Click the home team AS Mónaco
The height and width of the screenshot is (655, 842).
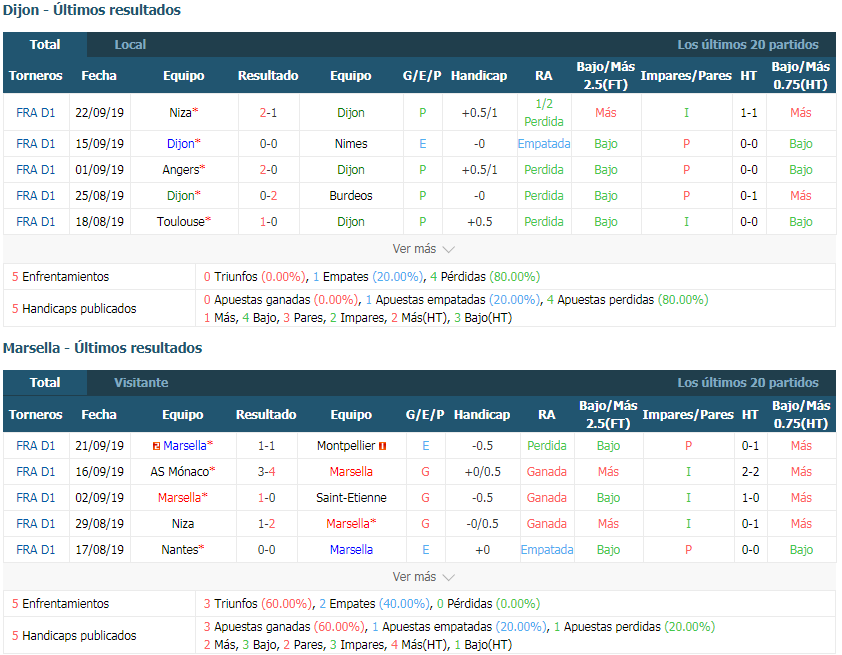pyautogui.click(x=179, y=472)
